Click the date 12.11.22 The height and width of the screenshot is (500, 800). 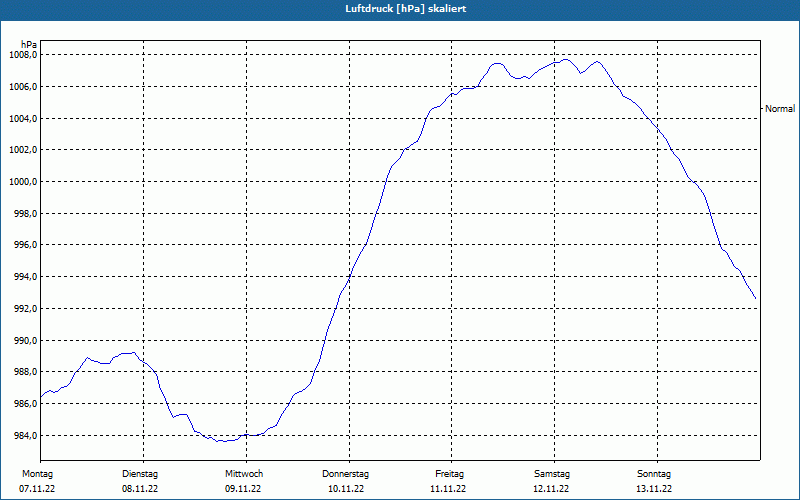pos(551,489)
